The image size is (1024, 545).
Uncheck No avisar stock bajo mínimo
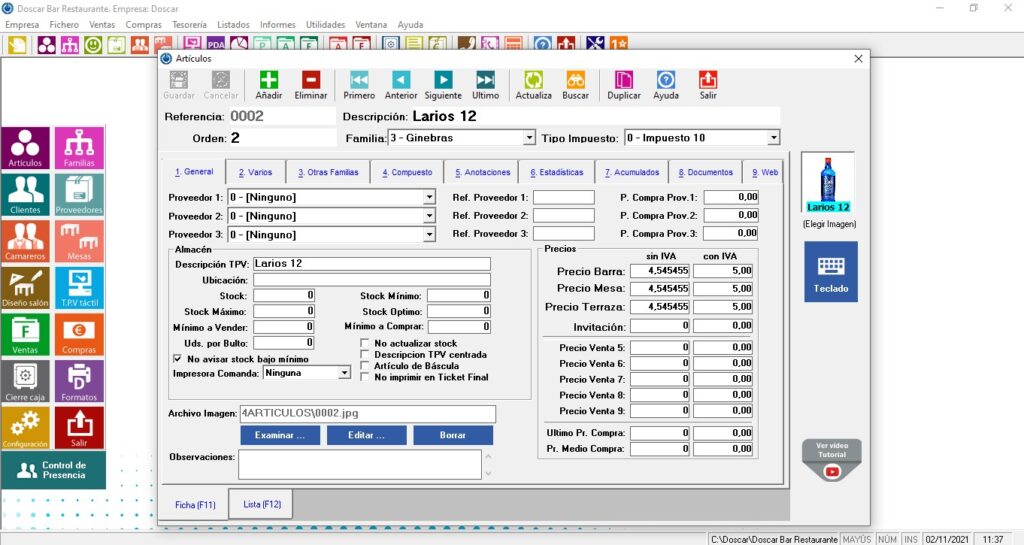click(x=178, y=358)
